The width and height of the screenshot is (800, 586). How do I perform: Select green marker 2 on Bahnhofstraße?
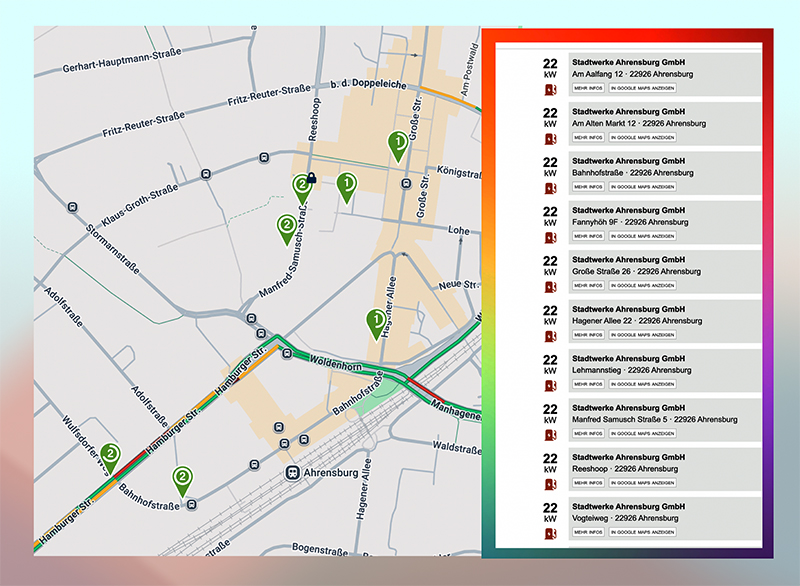[182, 481]
